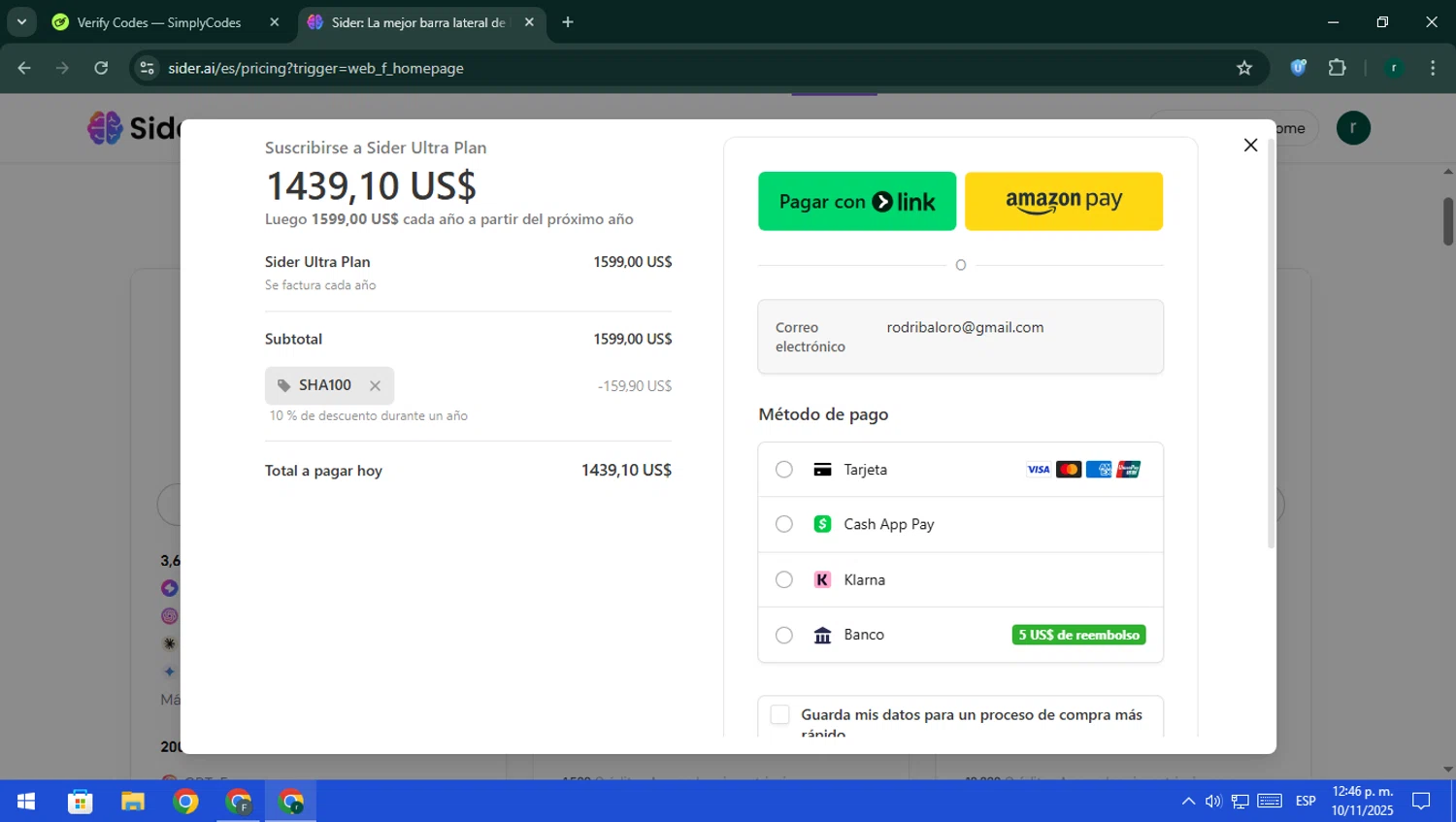Viewport: 1456px width, 822px height.
Task: Click the Mastercard logo
Action: [x=1069, y=470]
